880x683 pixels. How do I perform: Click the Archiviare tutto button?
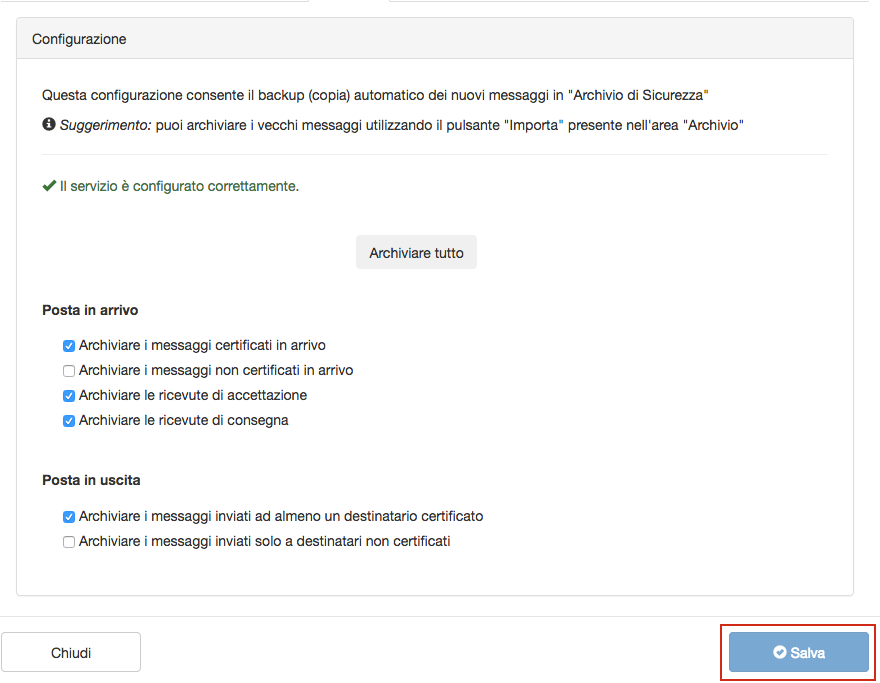416,253
